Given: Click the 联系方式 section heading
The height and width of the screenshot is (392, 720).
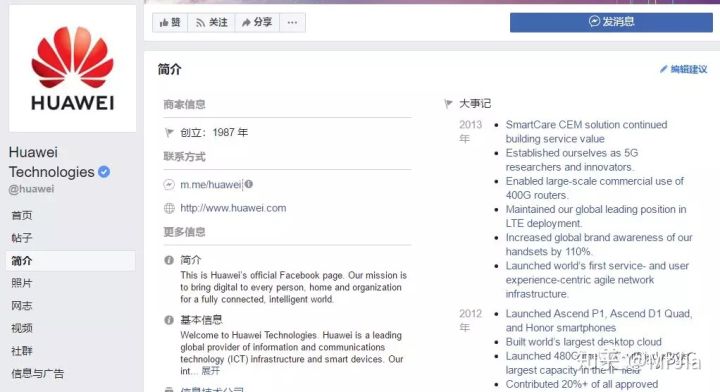Looking at the screenshot, I should click(x=184, y=157).
